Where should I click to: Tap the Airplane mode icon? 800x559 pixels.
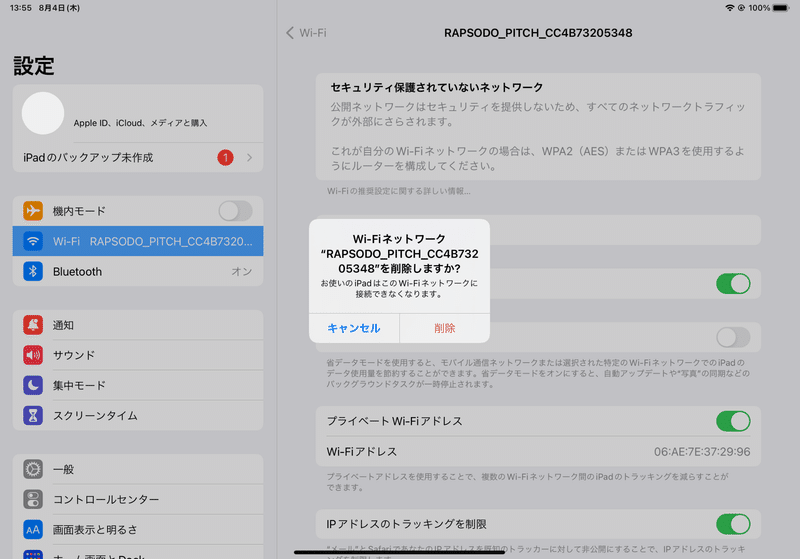click(x=33, y=211)
